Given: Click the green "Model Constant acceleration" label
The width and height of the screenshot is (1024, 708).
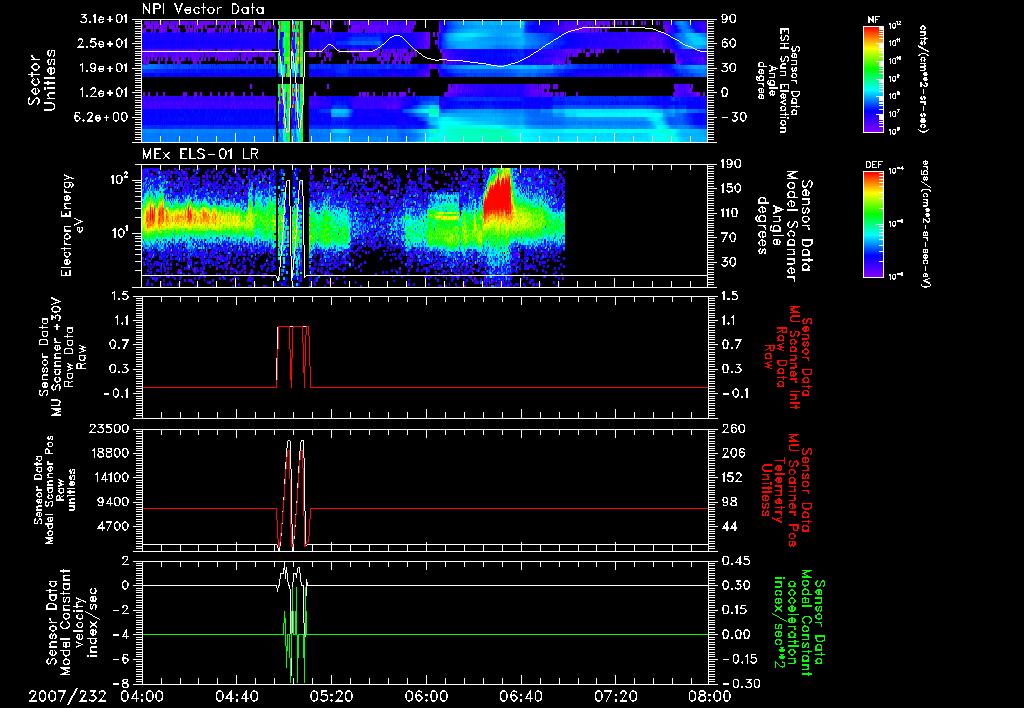Looking at the screenshot, I should pyautogui.click(x=799, y=622).
